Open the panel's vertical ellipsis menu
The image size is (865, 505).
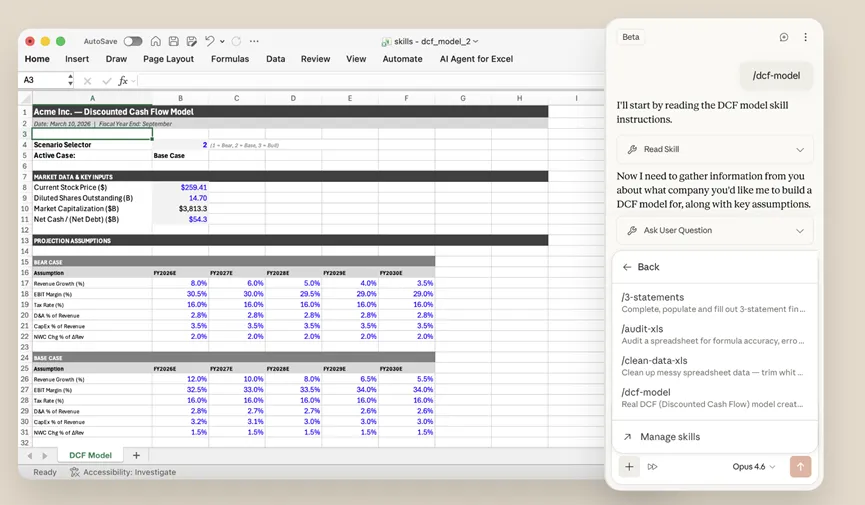[805, 37]
